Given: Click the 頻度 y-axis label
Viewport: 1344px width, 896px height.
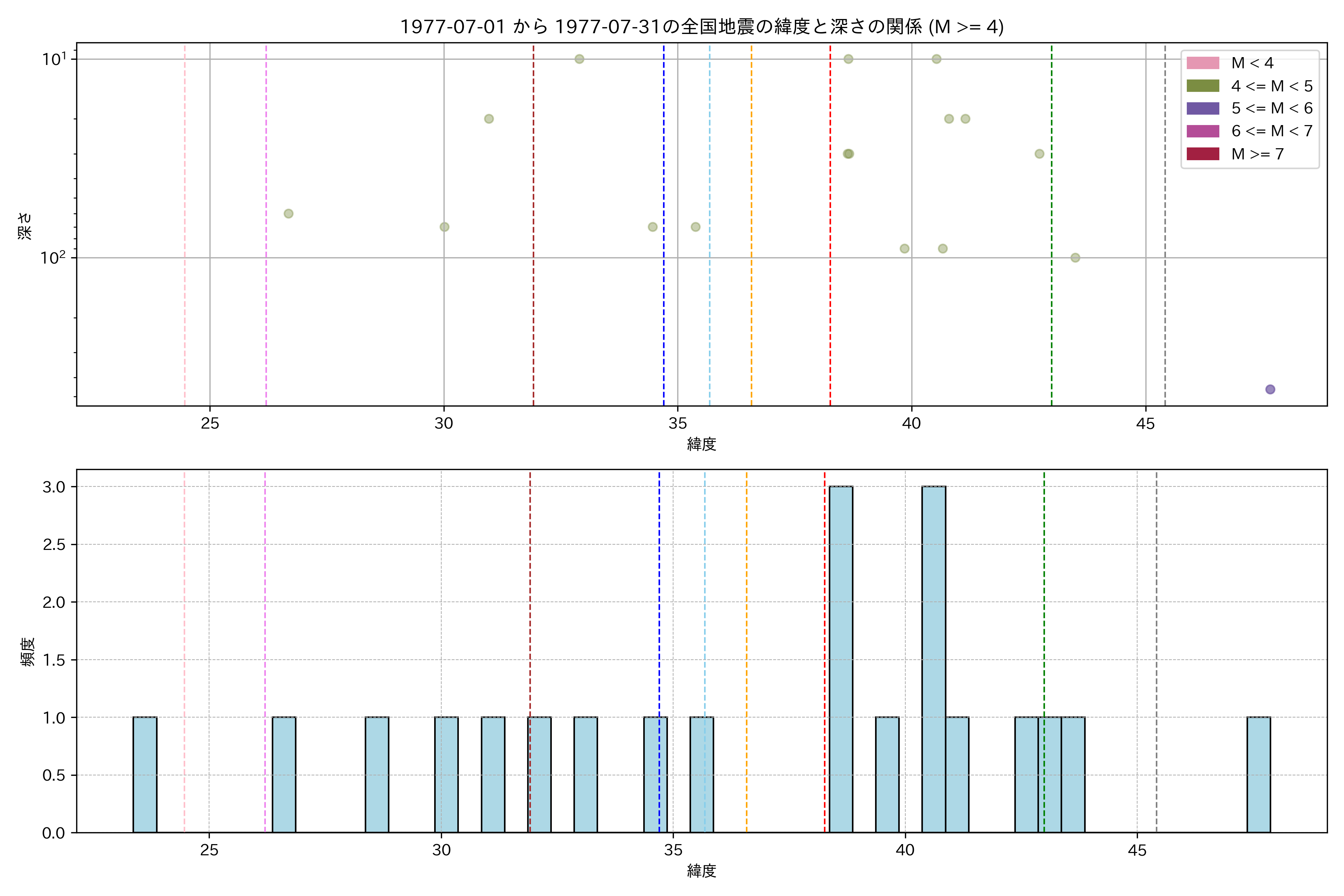Looking at the screenshot, I should [27, 651].
